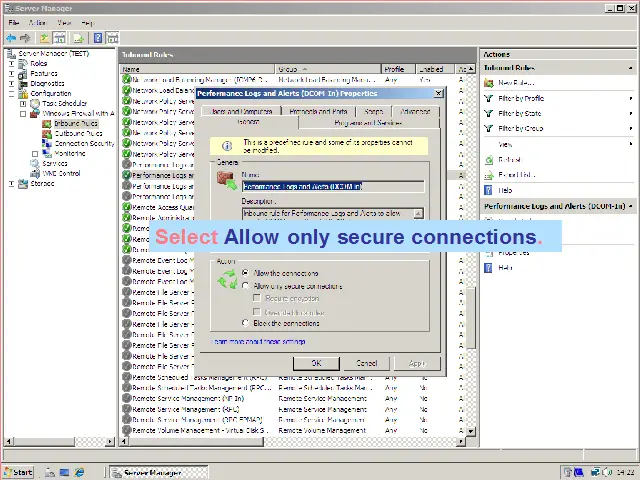Click OK in the Properties dialog
Viewport: 640px width, 480px height.
(x=316, y=363)
